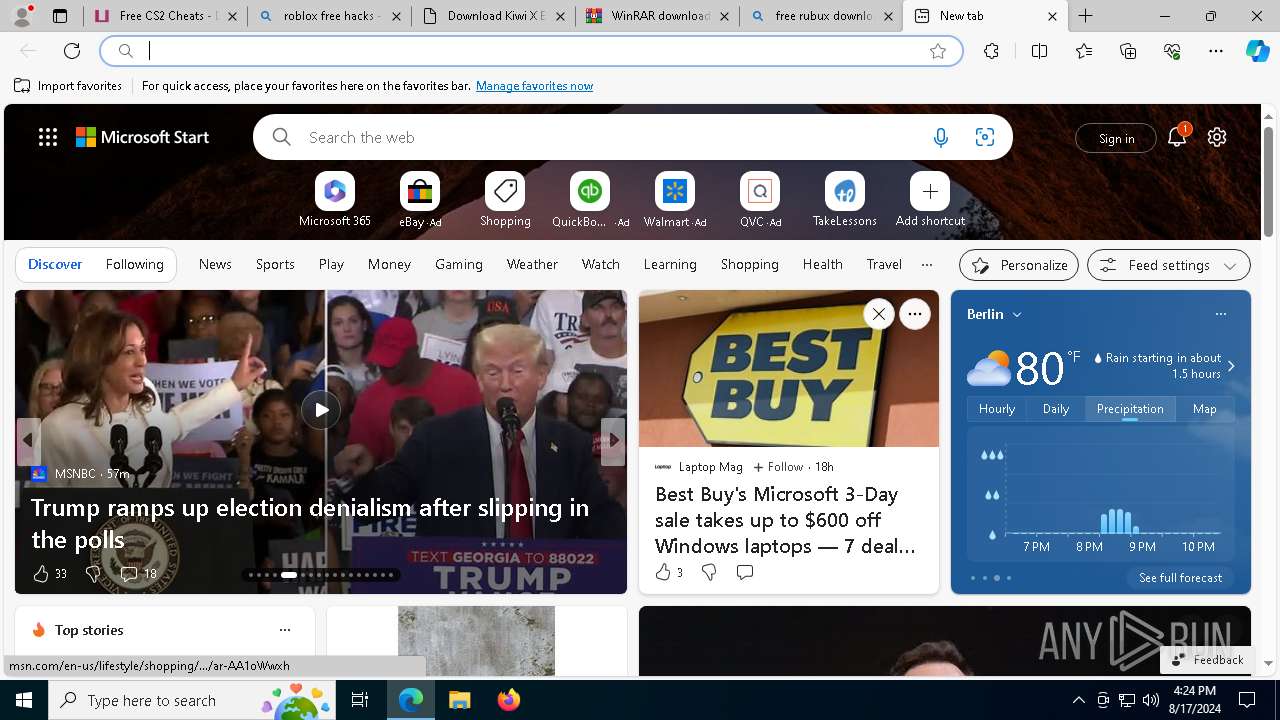Image resolution: width=1280 pixels, height=720 pixels.
Task: Open the Edge profile icon
Action: click(22, 16)
